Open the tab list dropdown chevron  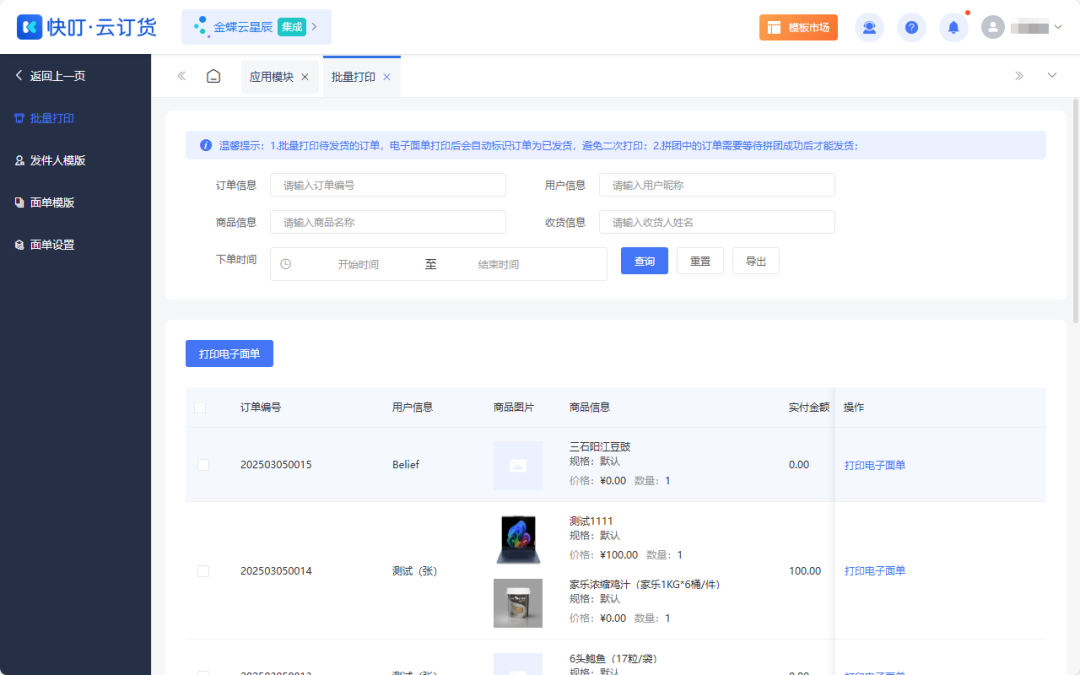(1051, 76)
